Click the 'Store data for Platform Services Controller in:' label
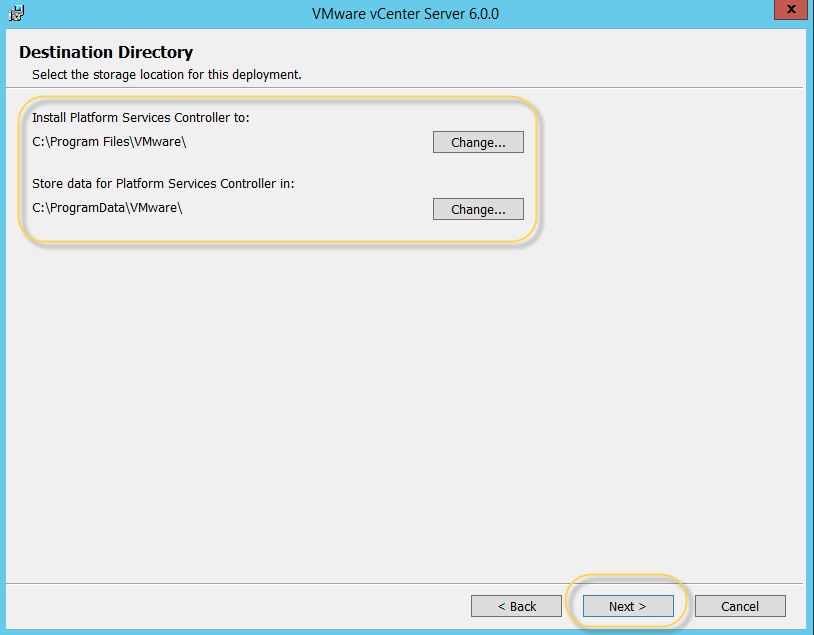 pos(163,184)
